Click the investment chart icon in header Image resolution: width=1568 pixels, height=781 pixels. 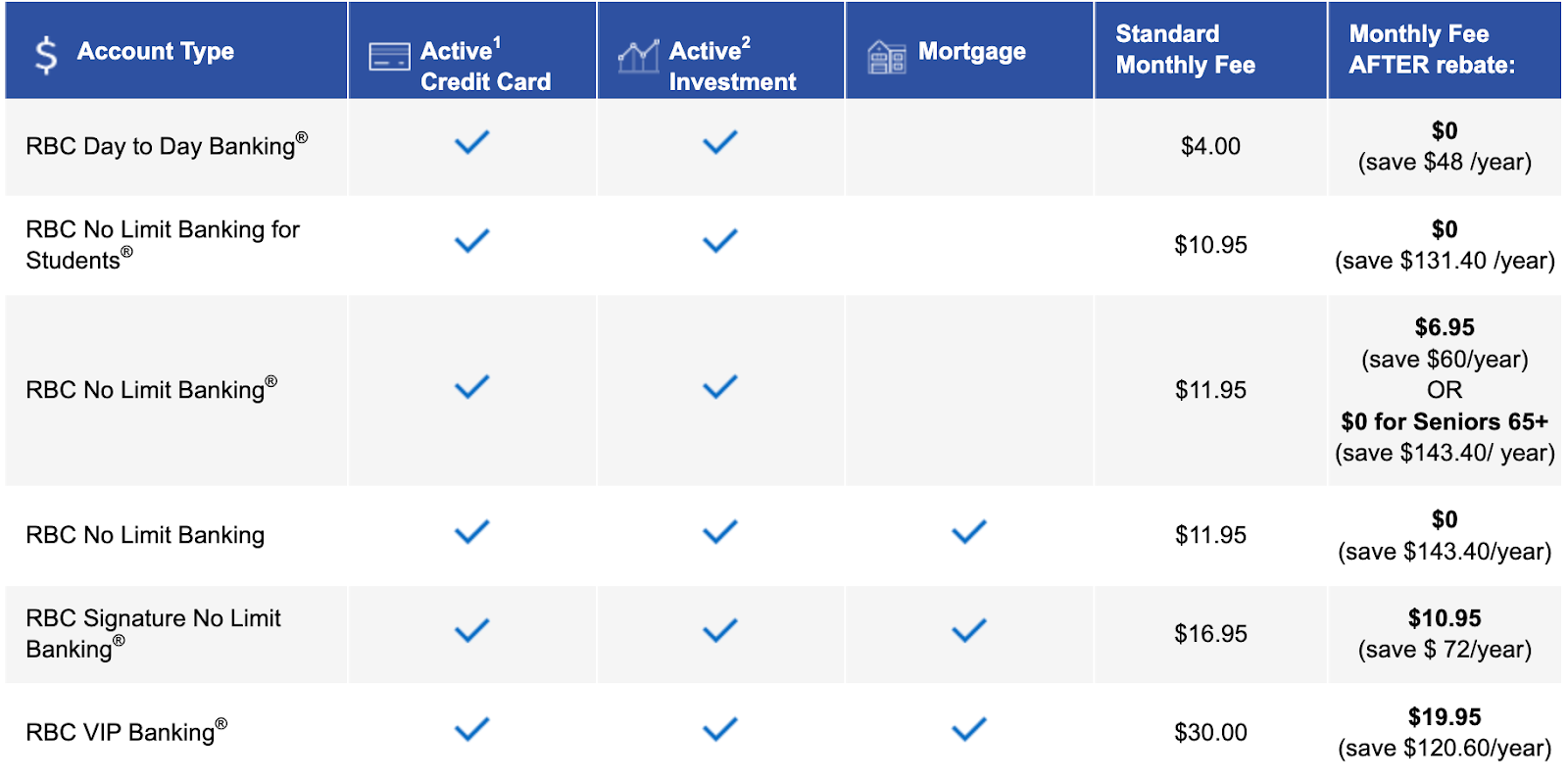638,56
